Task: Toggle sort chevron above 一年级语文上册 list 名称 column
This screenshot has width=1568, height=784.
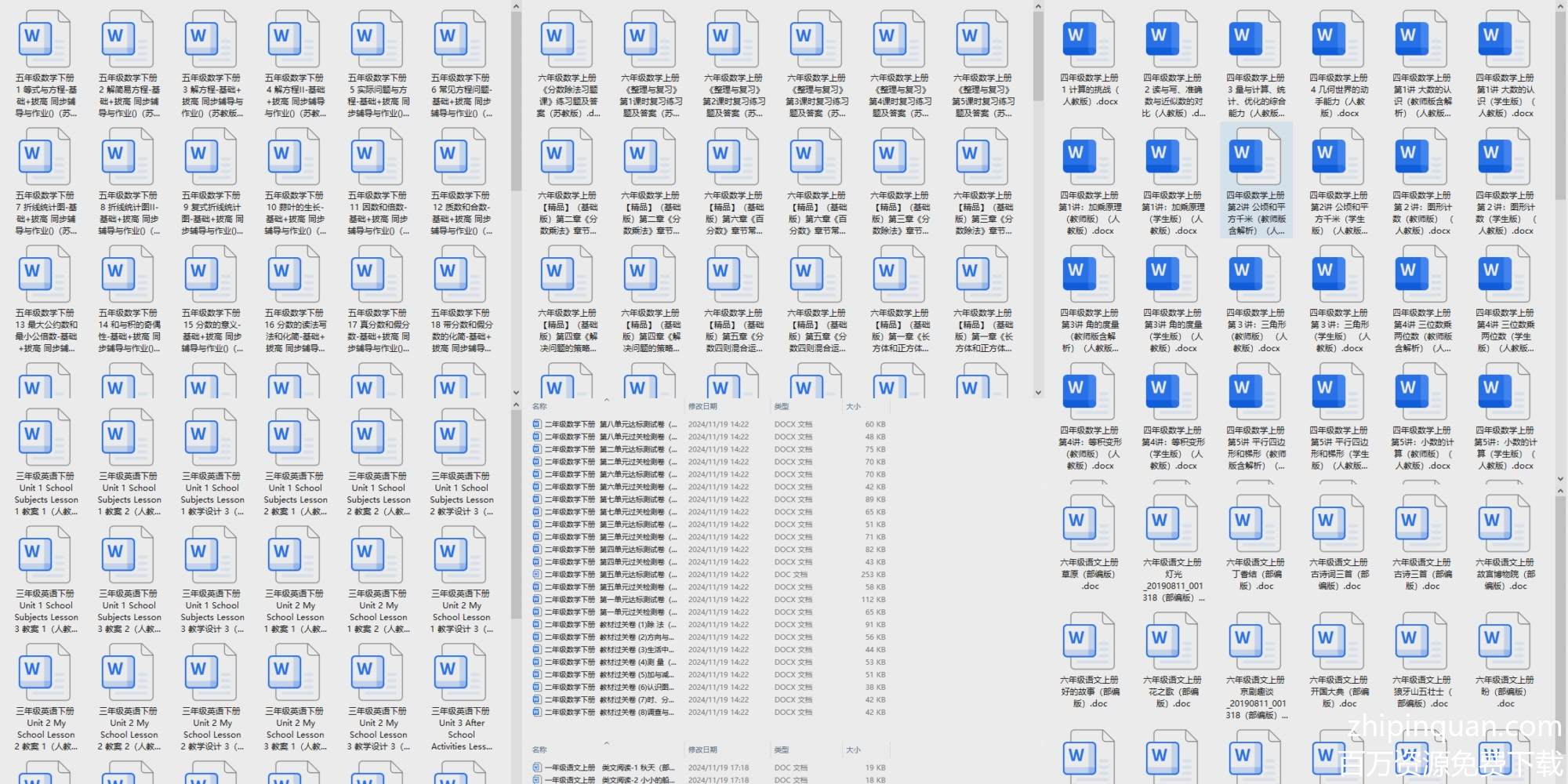Action: pyautogui.click(x=606, y=743)
